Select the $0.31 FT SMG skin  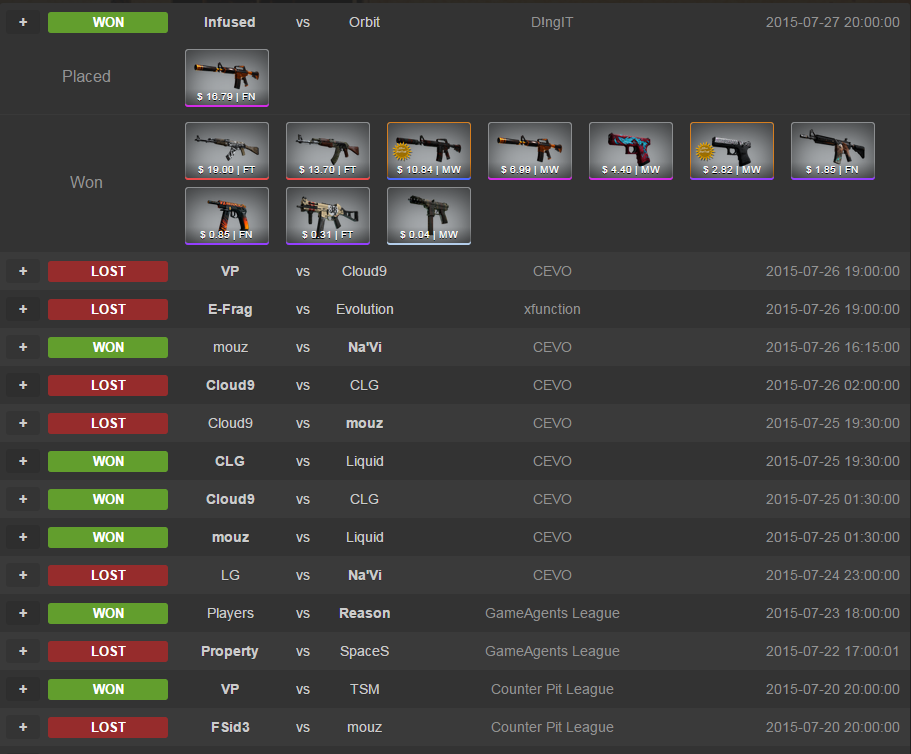[x=328, y=216]
